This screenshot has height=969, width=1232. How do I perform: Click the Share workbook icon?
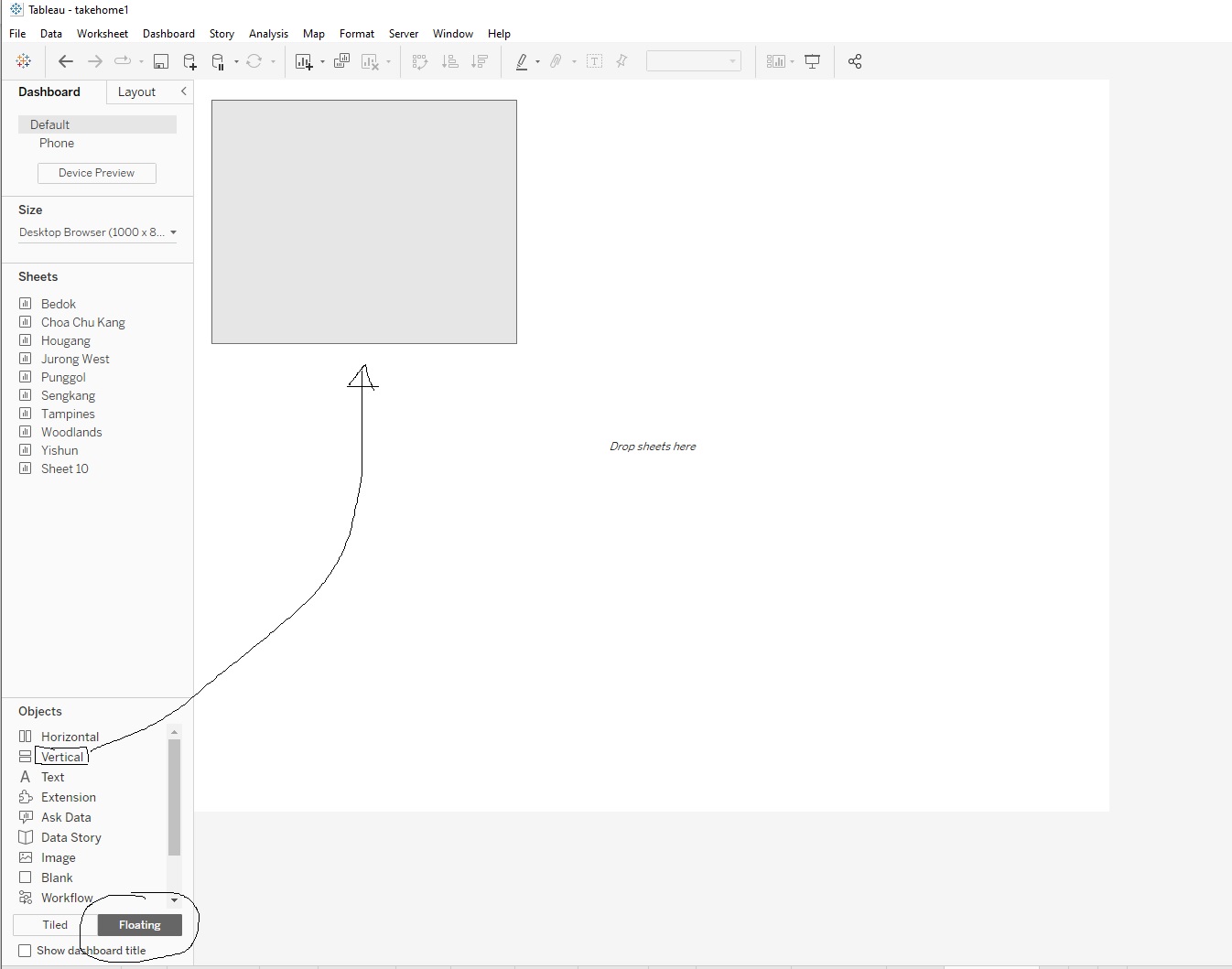tap(855, 61)
